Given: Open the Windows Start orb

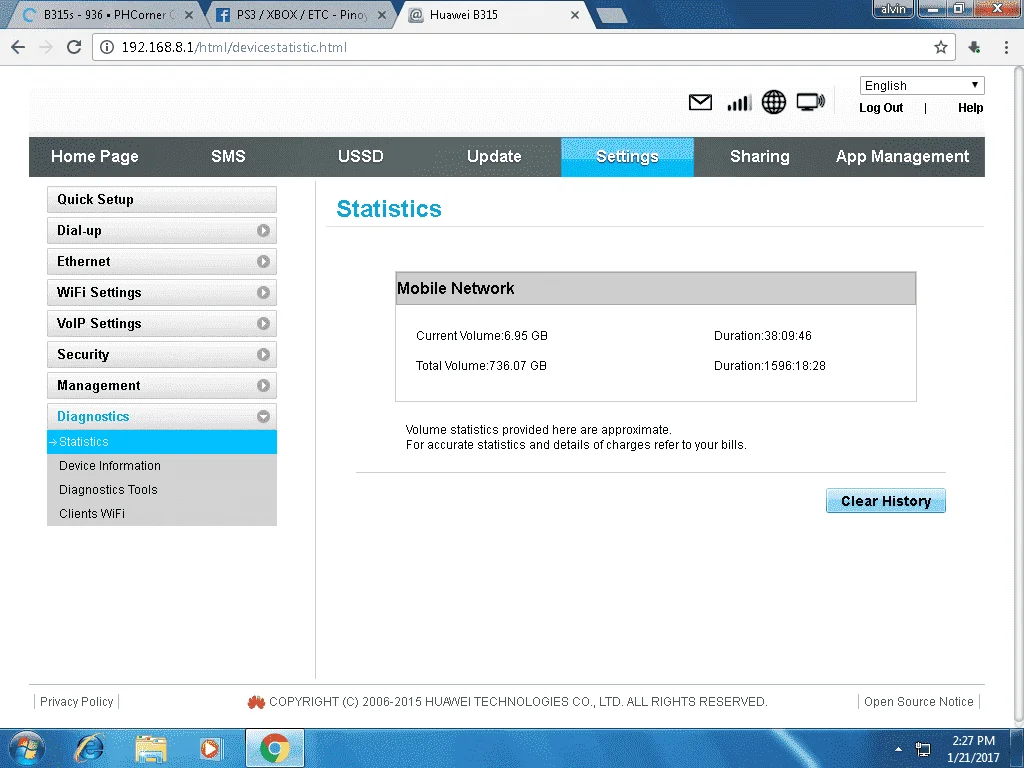Looking at the screenshot, I should pos(25,748).
